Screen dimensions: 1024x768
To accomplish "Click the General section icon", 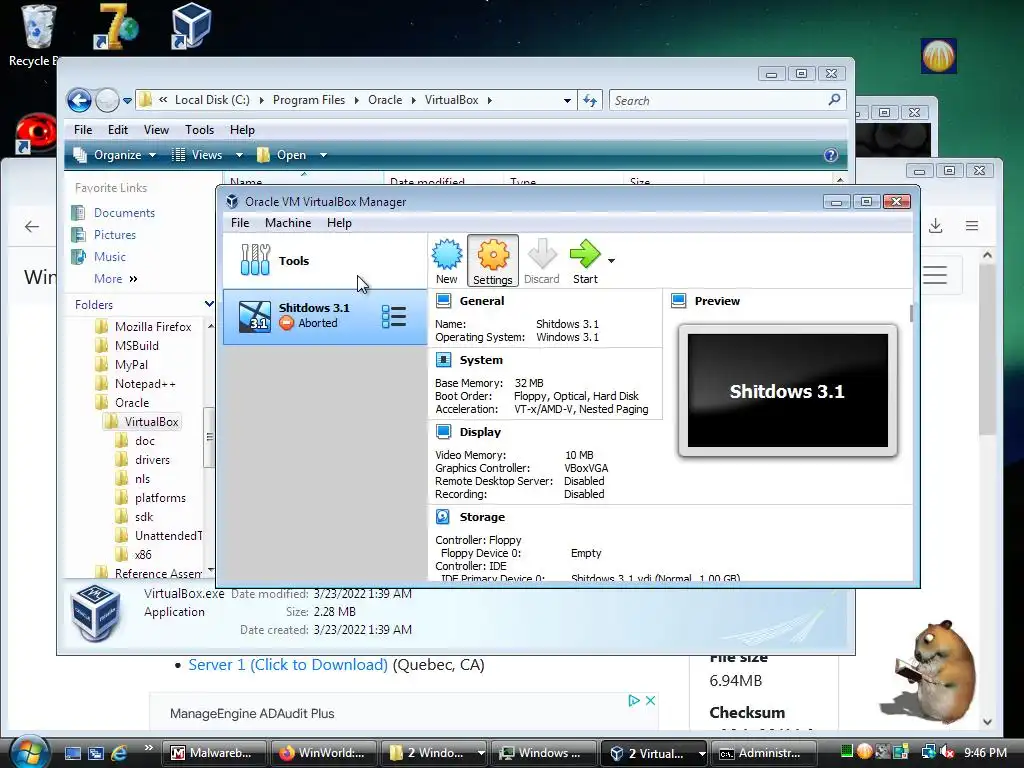I will coord(443,300).
